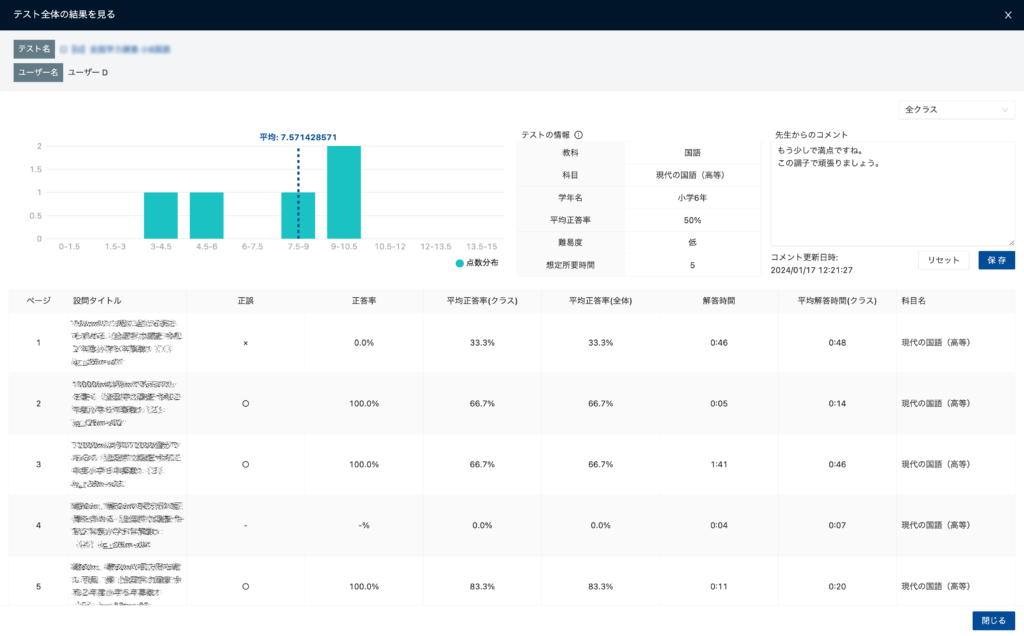The image size is (1024, 636).
Task: Click the 閉じる button at the bottom
Action: 993,620
